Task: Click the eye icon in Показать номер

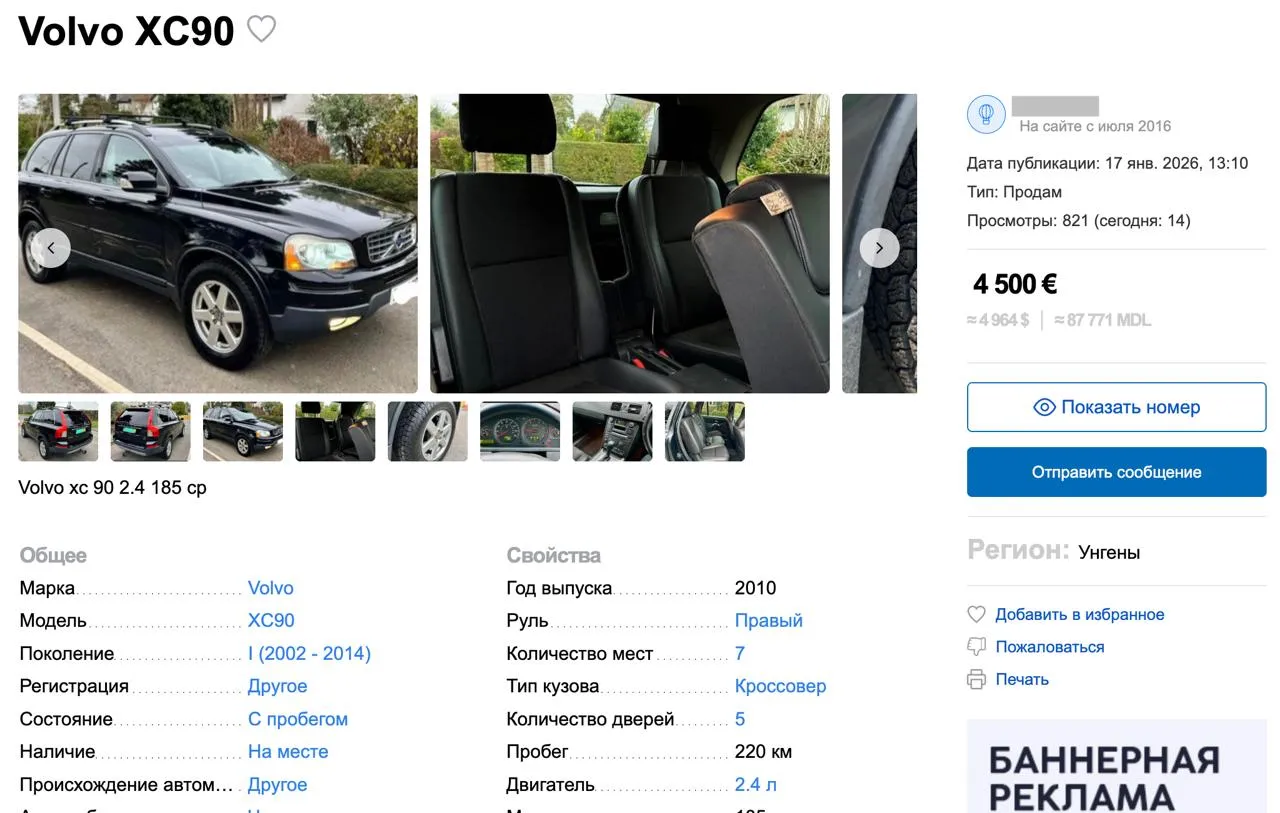Action: point(1044,407)
